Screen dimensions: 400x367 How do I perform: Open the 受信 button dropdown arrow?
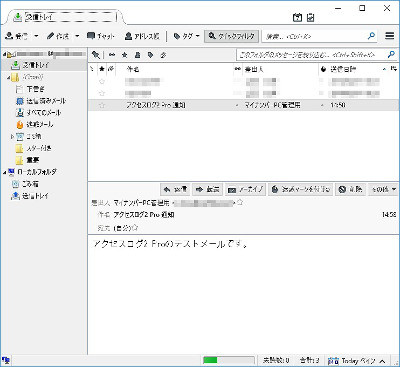tap(36, 36)
